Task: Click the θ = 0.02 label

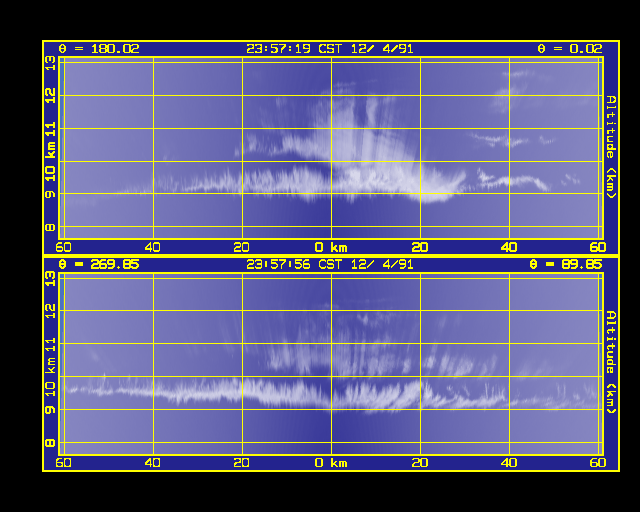Action: tap(570, 49)
